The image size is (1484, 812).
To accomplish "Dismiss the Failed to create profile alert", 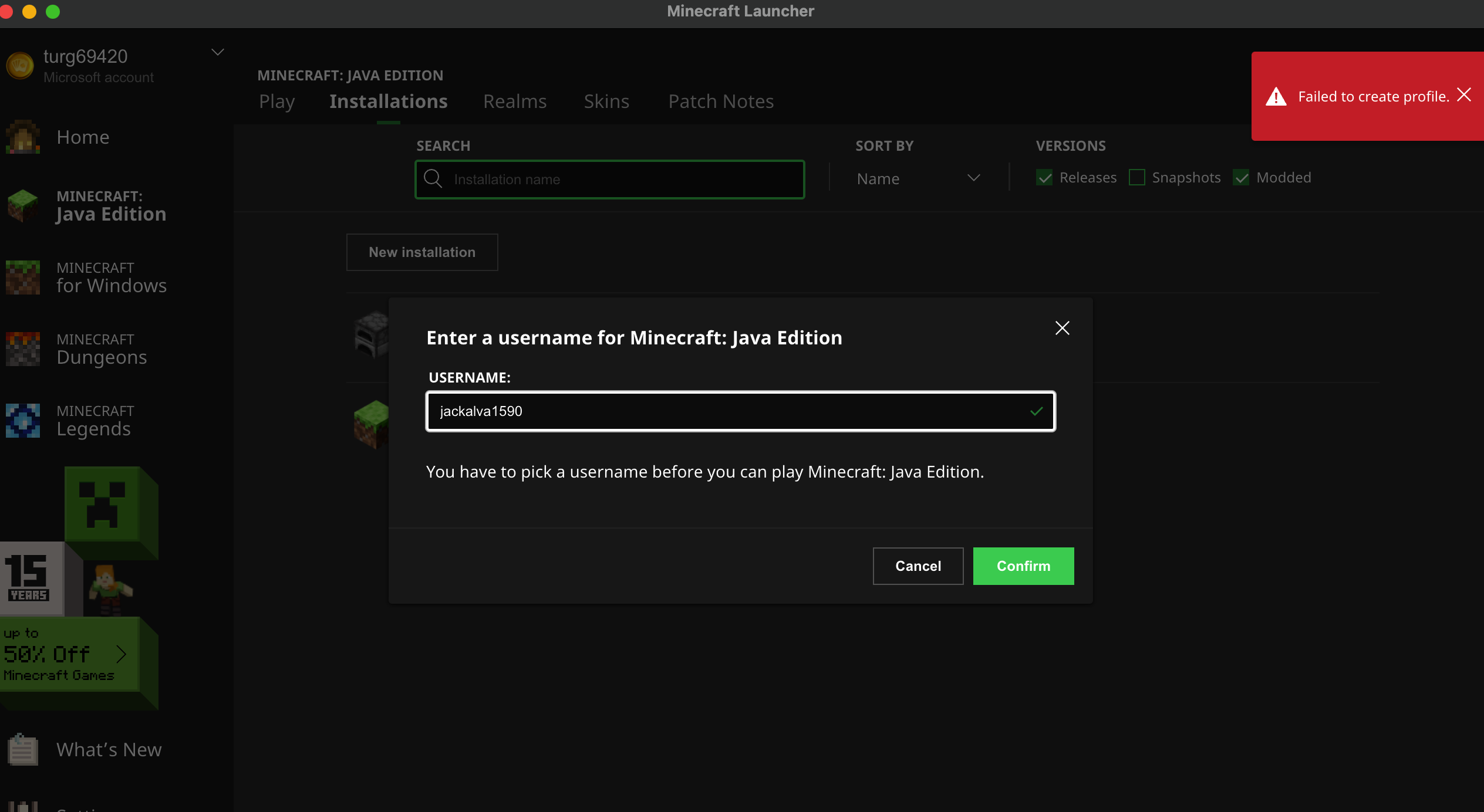I will (x=1464, y=95).
